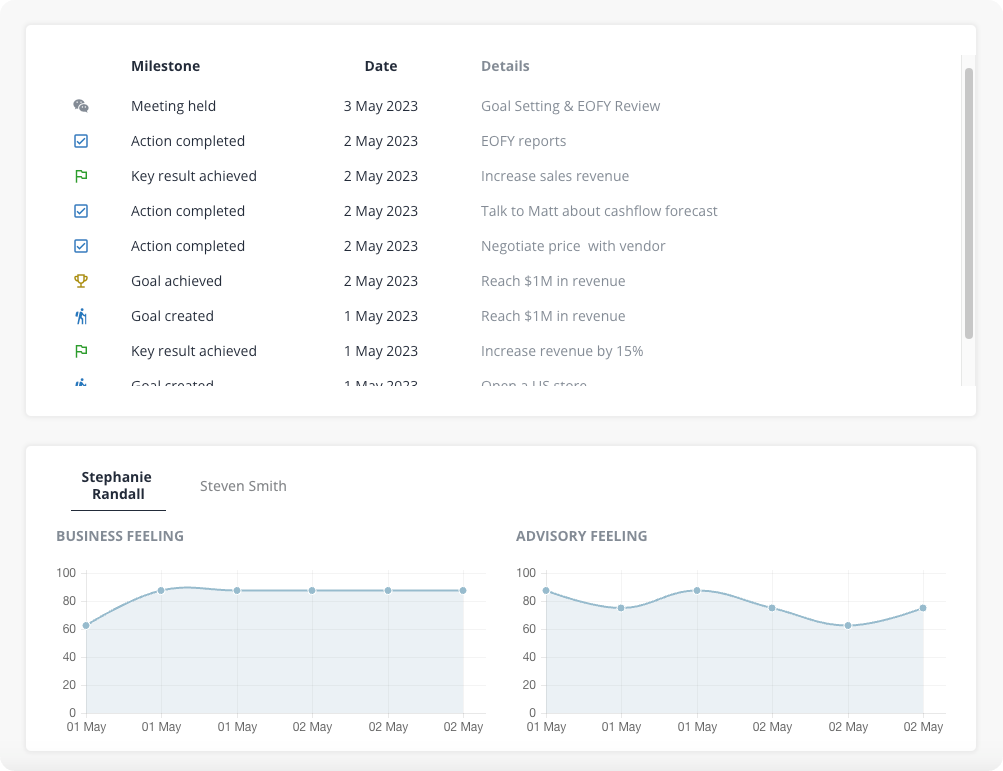The width and height of the screenshot is (1003, 771).
Task: Click the first data point on Business Feeling chart
Action: 86,624
